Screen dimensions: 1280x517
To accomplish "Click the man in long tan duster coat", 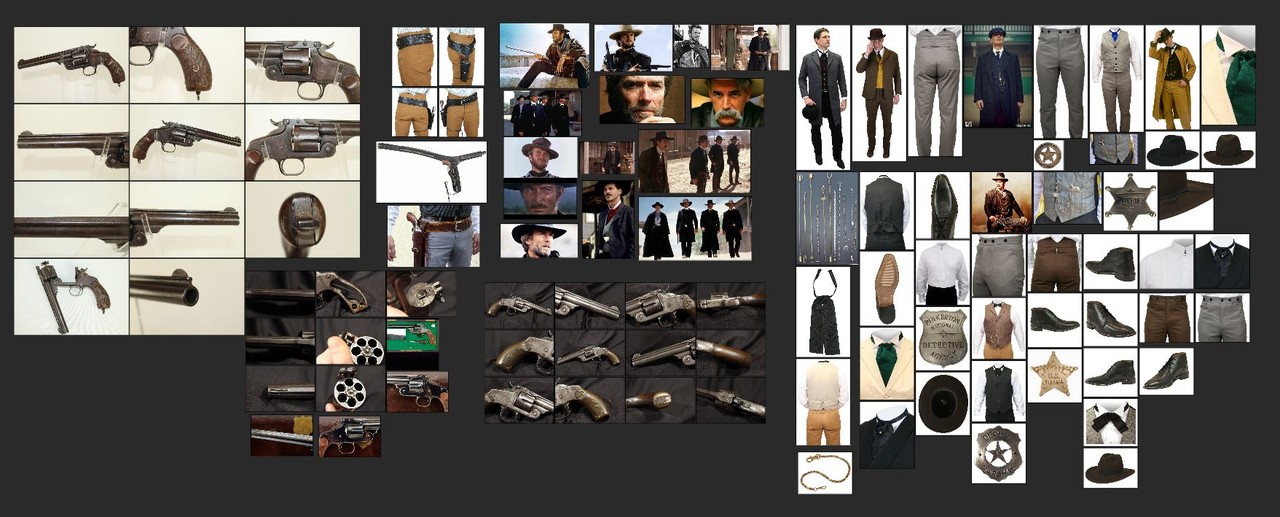I will click(x=1172, y=77).
